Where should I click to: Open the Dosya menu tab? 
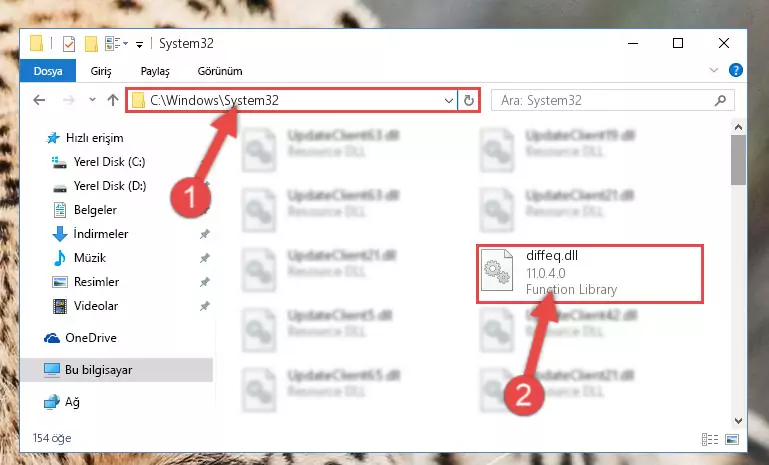[x=48, y=71]
